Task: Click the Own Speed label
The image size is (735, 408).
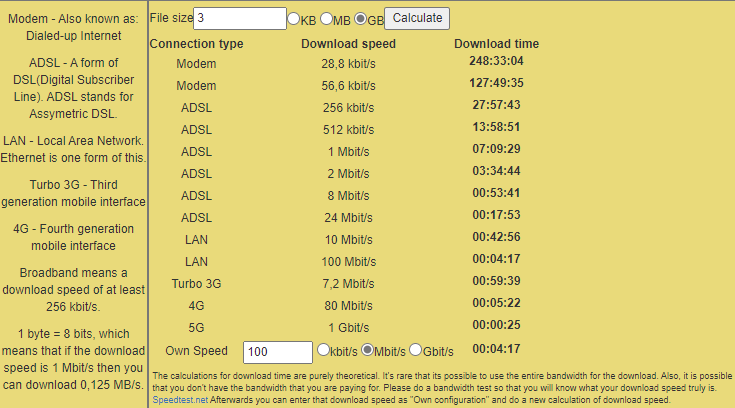Action: (196, 351)
